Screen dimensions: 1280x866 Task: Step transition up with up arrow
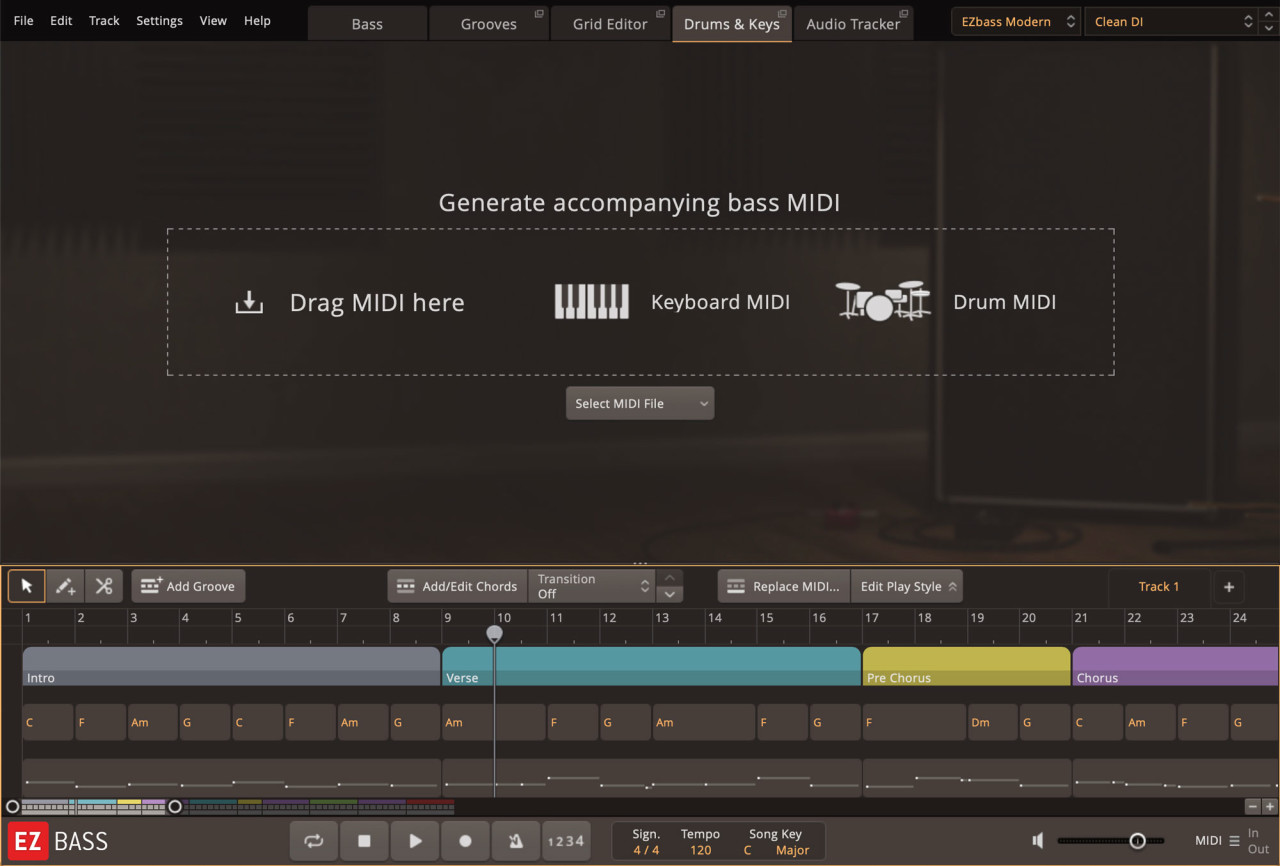(670, 578)
